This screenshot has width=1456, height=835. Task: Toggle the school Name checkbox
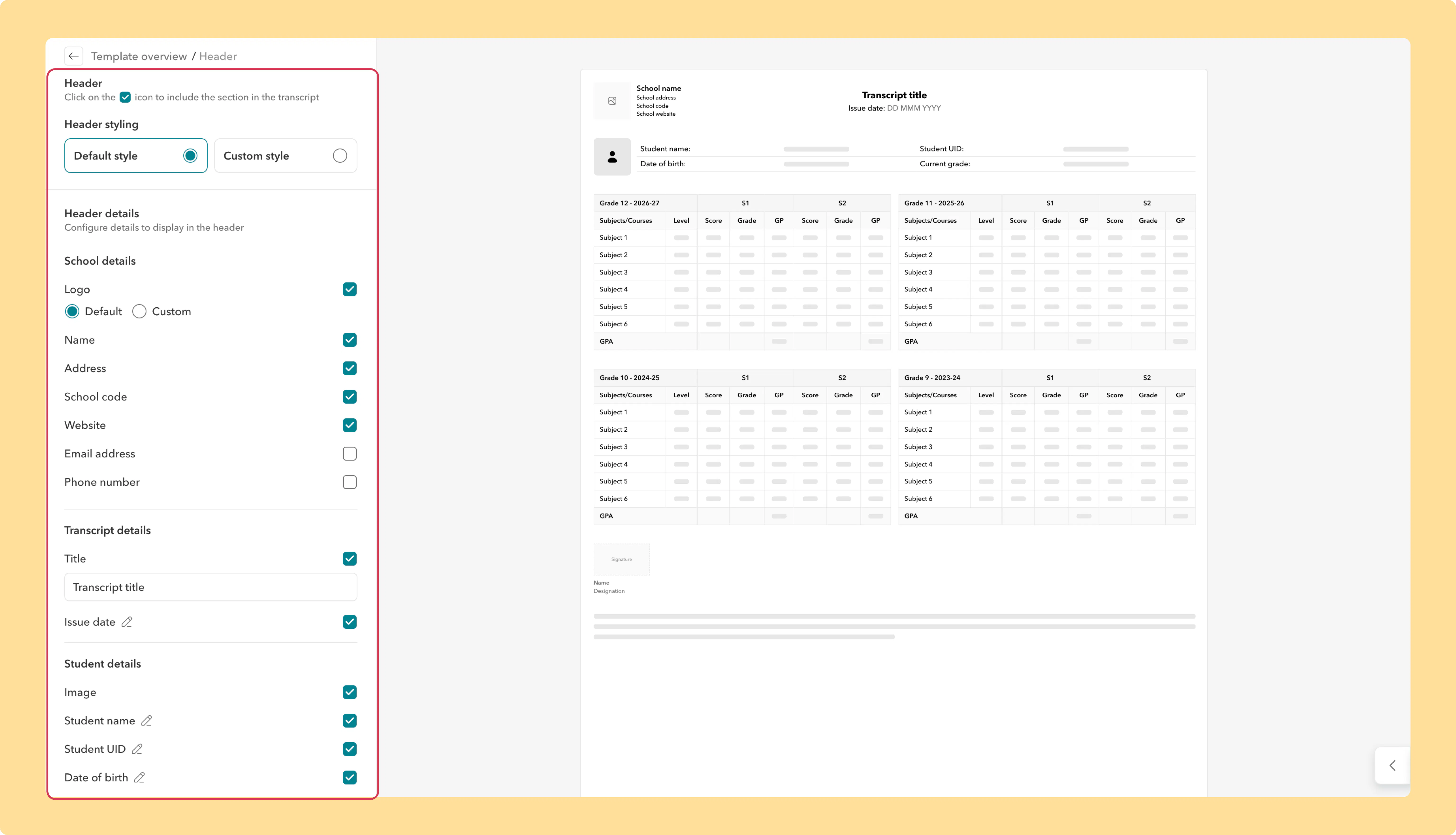coord(350,340)
